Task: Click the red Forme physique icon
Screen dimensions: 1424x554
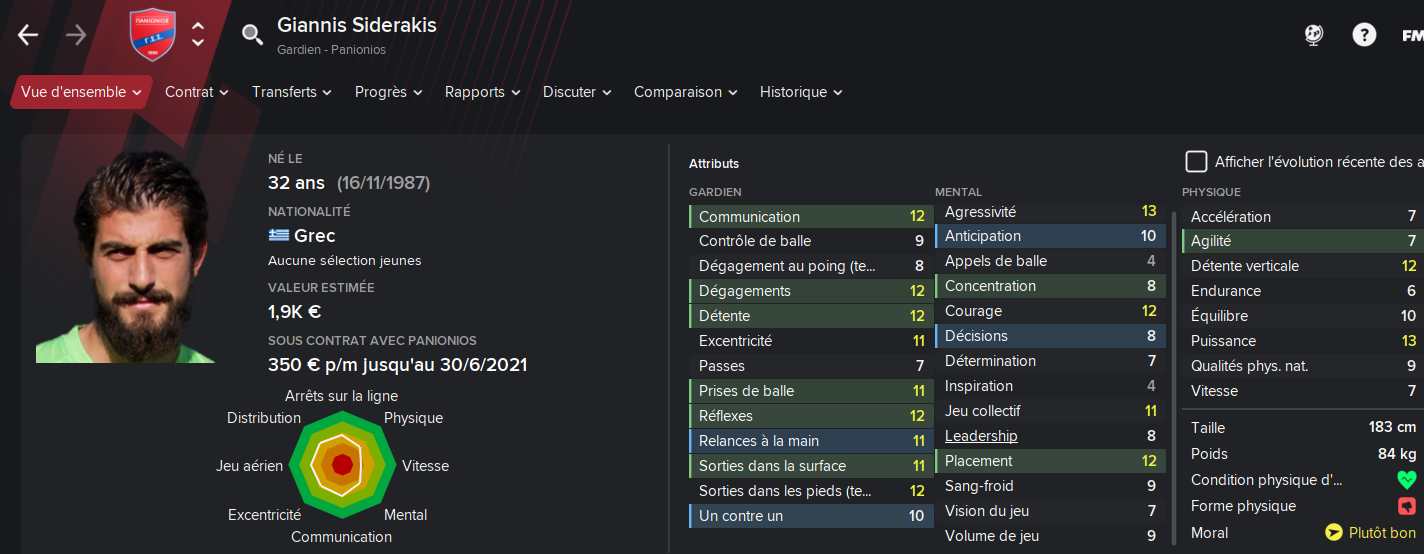Action: 1407,506
